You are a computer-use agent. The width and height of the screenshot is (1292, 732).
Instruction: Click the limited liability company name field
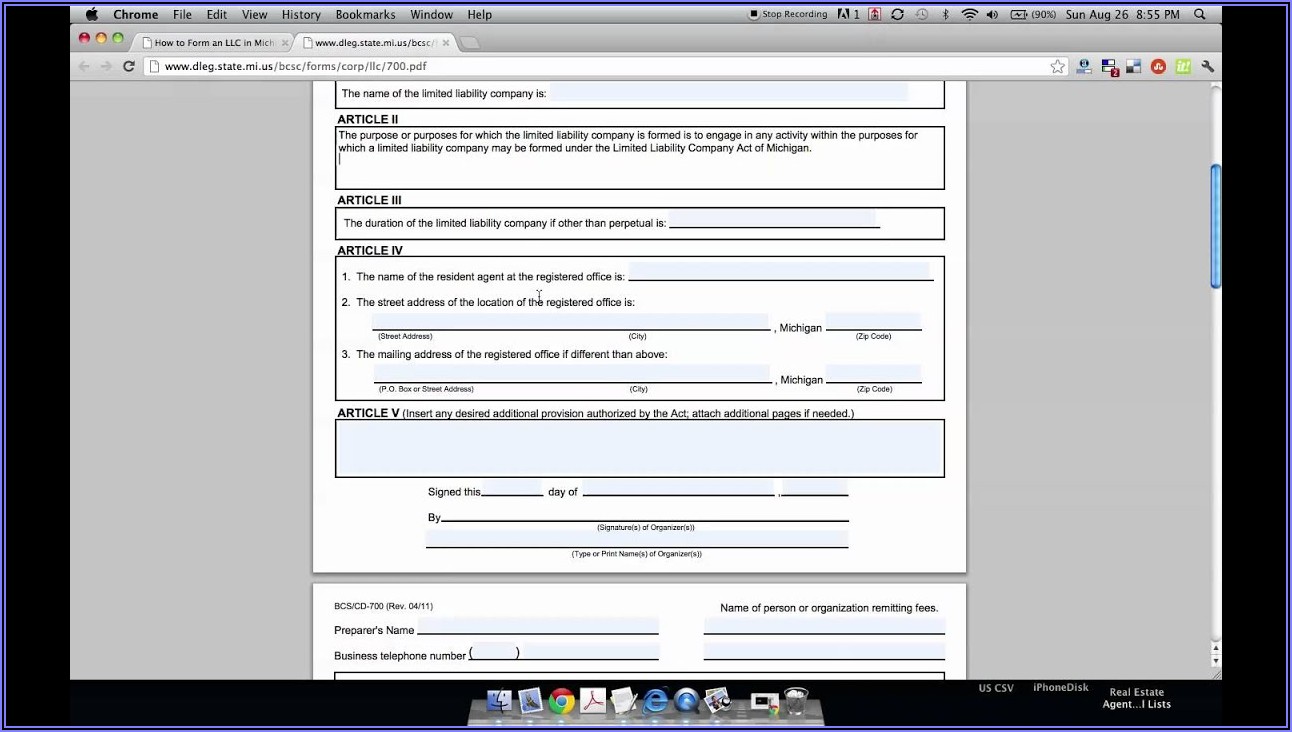pyautogui.click(x=728, y=92)
